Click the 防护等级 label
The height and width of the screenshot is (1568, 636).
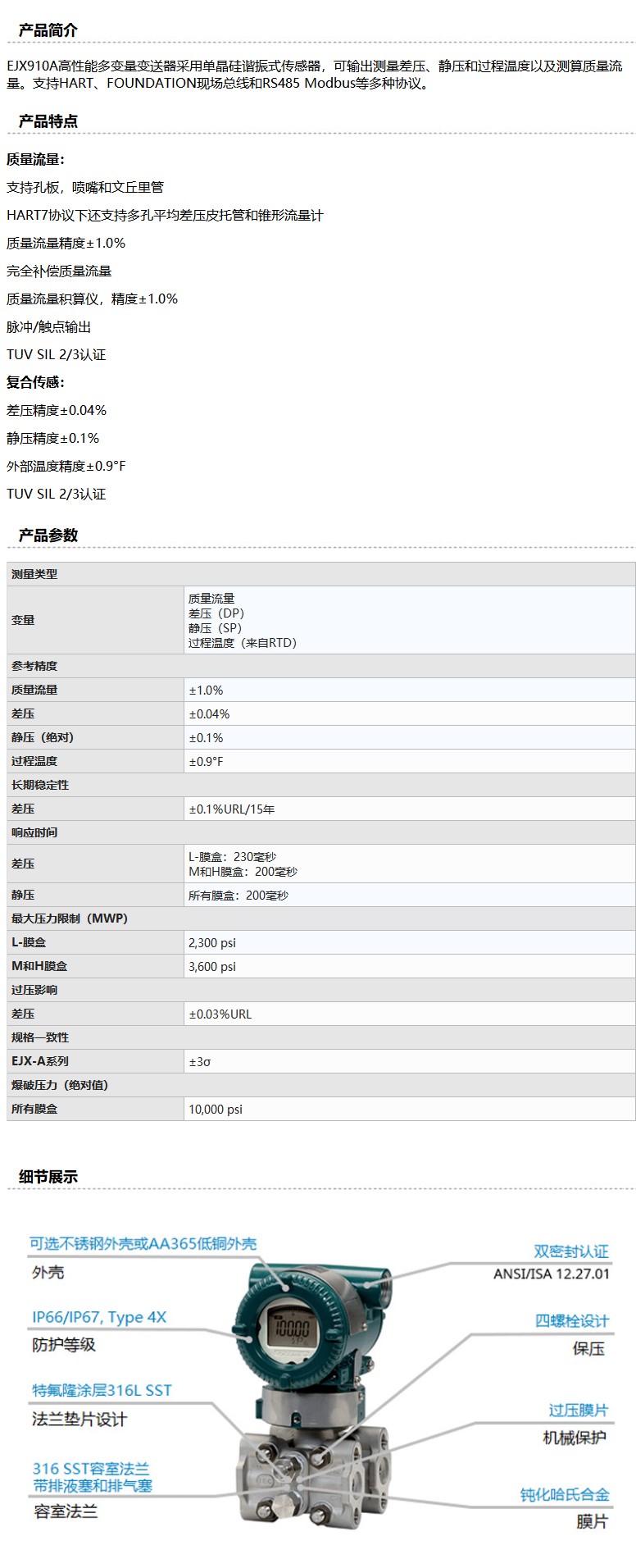tap(64, 1344)
